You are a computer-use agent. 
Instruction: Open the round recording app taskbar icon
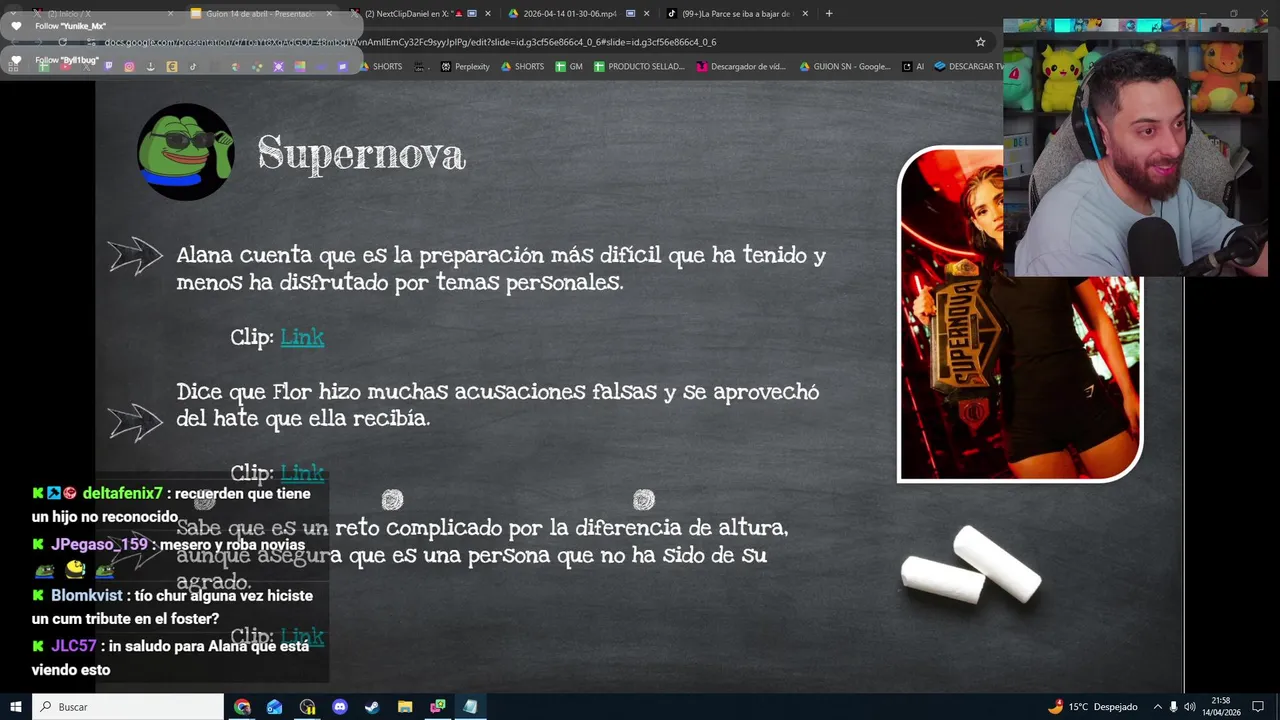point(307,707)
